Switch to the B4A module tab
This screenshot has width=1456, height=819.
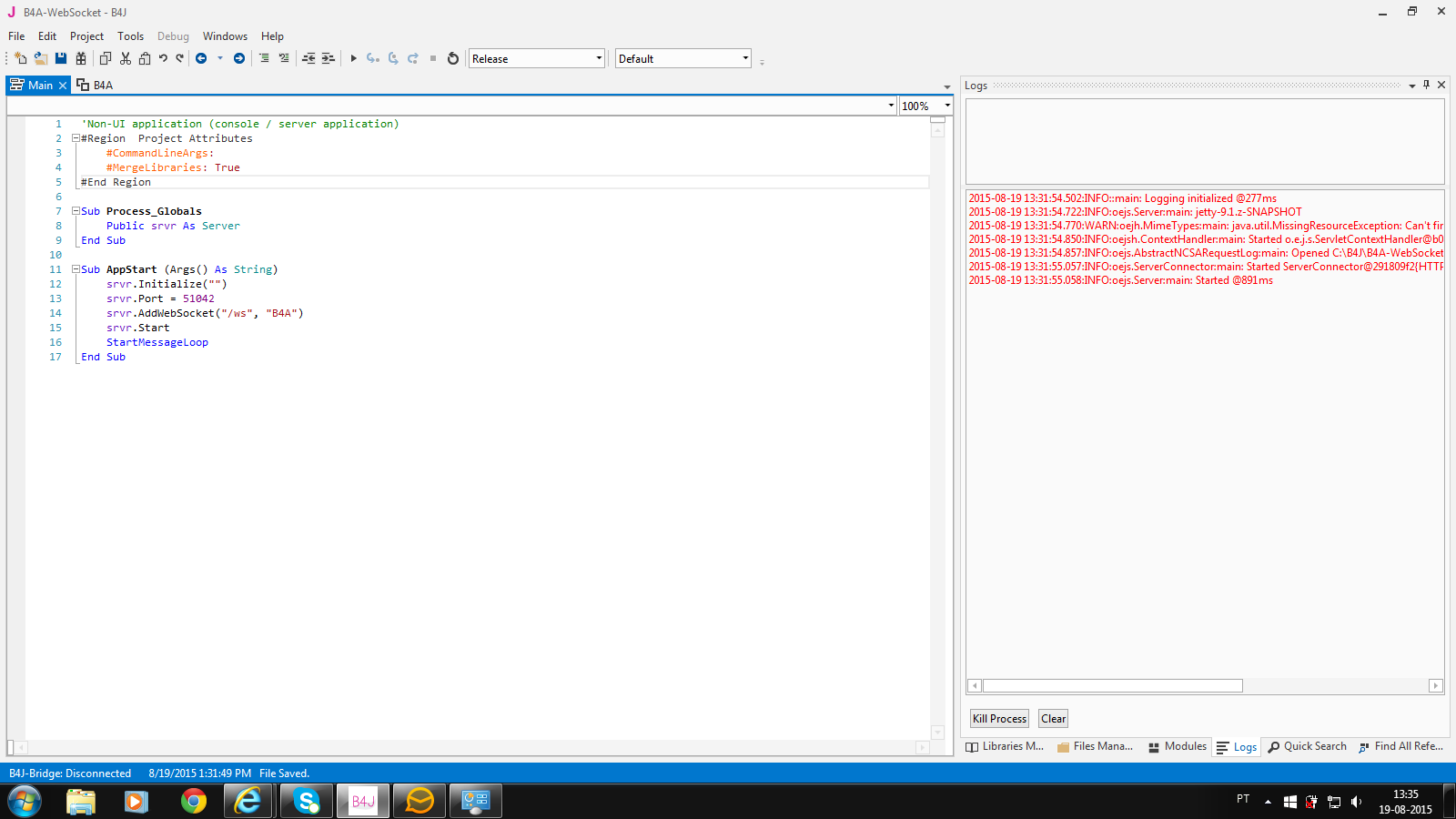point(95,85)
